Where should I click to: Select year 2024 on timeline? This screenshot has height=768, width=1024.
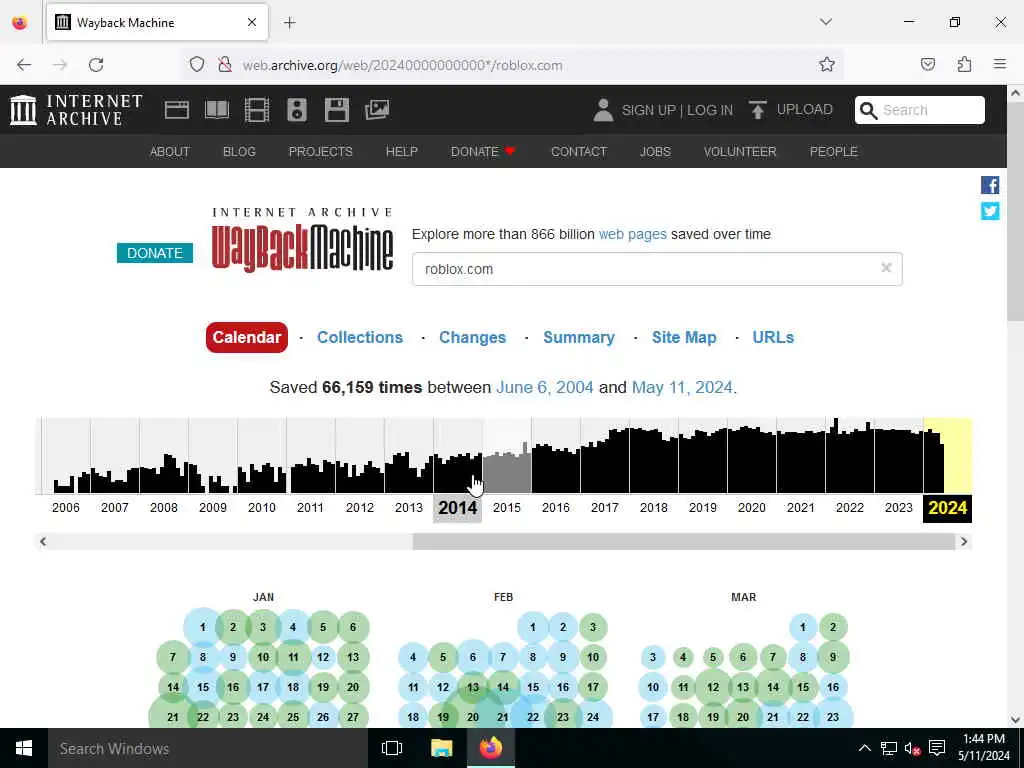click(x=948, y=507)
